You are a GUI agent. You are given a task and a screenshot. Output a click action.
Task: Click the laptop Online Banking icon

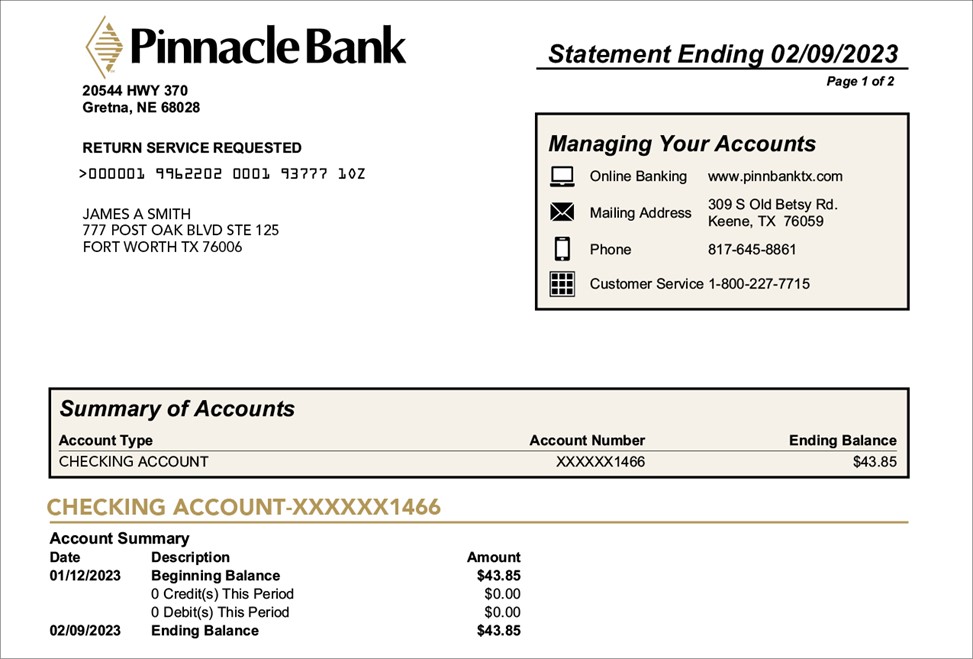pyautogui.click(x=562, y=177)
